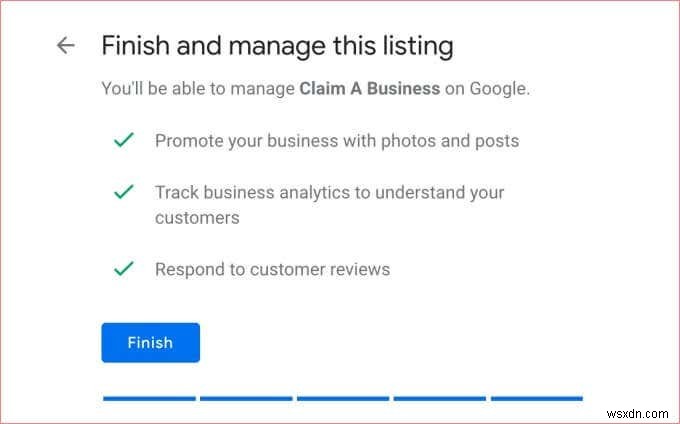Viewport: 680px width, 424px height.
Task: Click the phrase 'You'll be able to manage'
Action: coord(198,88)
